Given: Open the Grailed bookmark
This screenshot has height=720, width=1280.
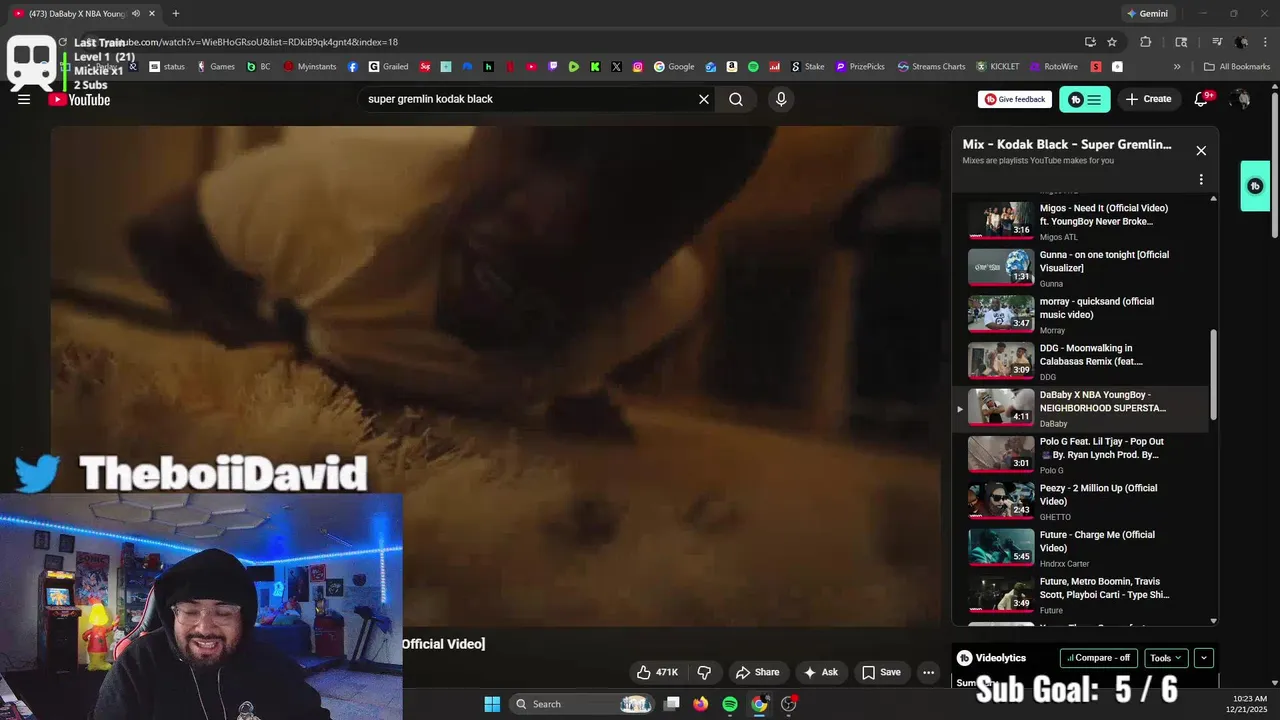Looking at the screenshot, I should (x=388, y=67).
